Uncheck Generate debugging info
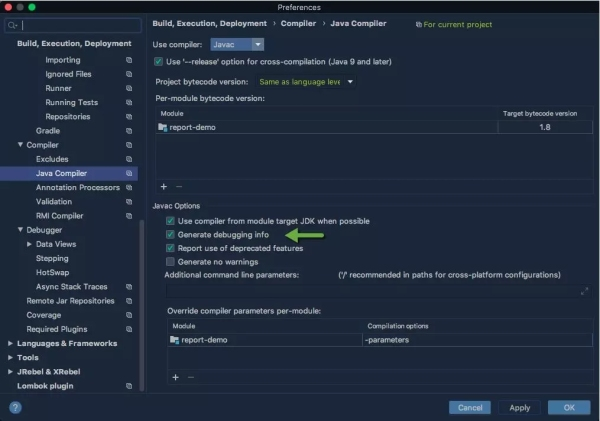Screen dimensions: 600x421 click(x=170, y=235)
